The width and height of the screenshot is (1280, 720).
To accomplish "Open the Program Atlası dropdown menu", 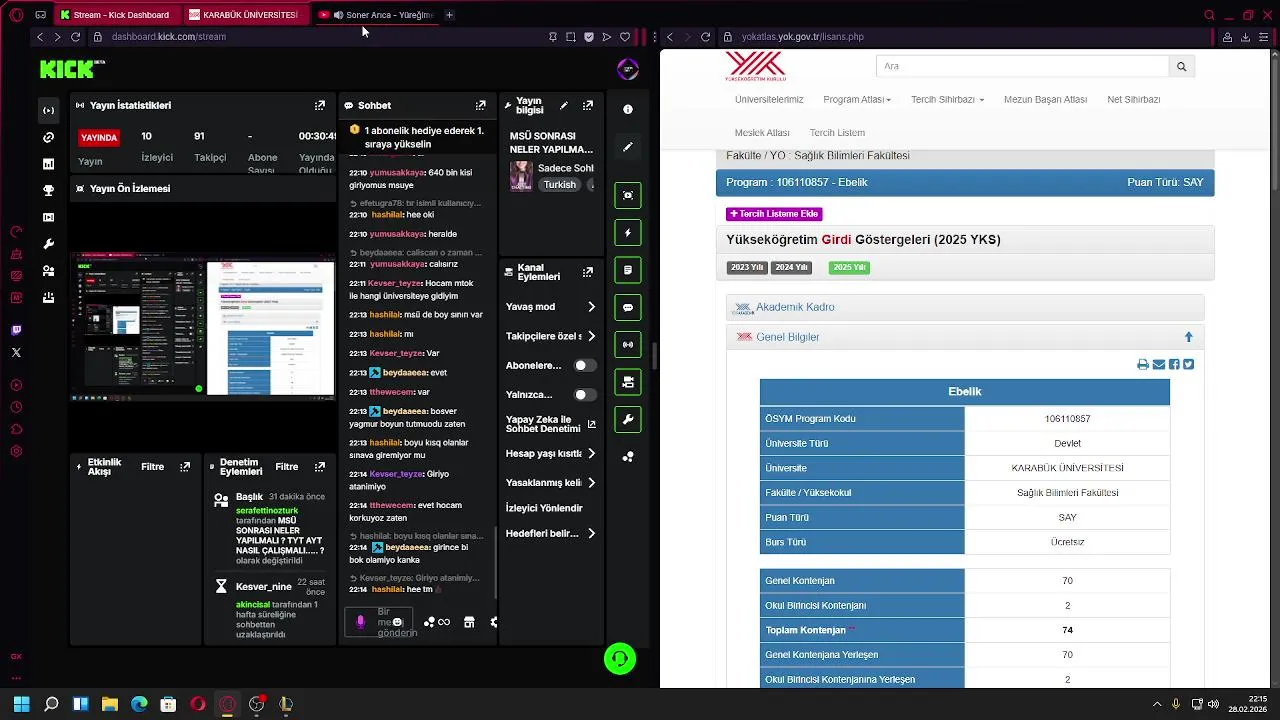I will point(857,100).
